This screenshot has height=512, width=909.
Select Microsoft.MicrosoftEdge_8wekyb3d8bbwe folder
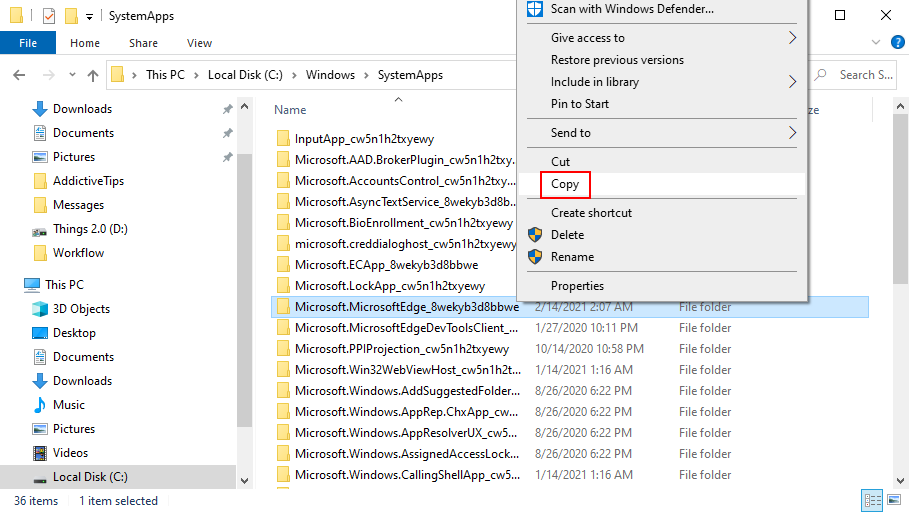[406, 307]
